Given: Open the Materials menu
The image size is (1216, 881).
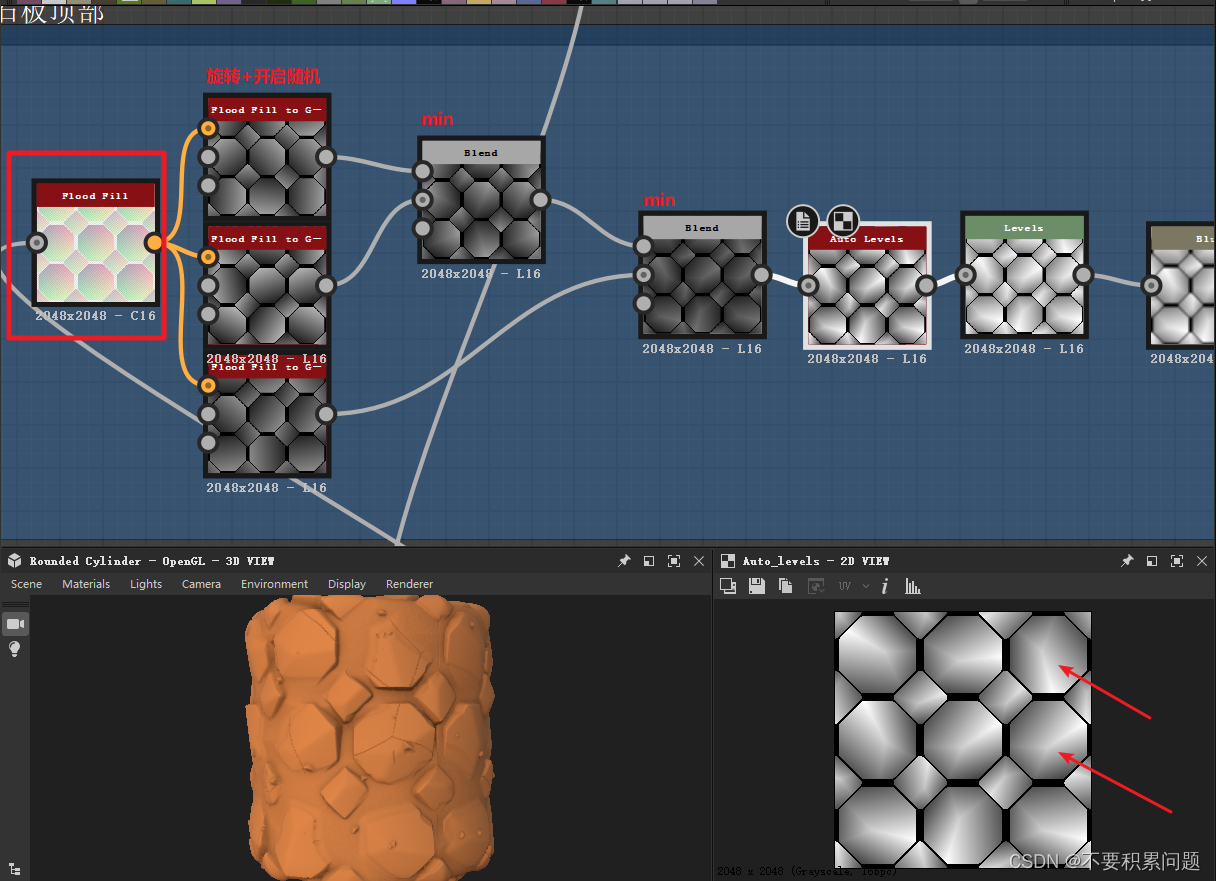Looking at the screenshot, I should [x=86, y=584].
